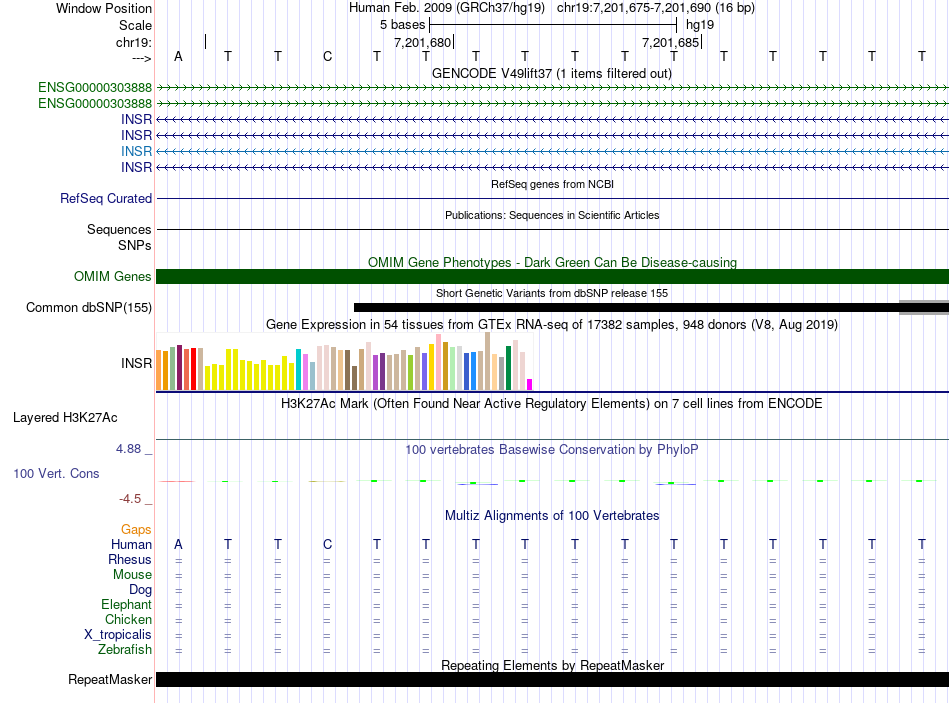Open the 100 Vert. Cons track label
Screen dimensions: 950x703
(56, 473)
